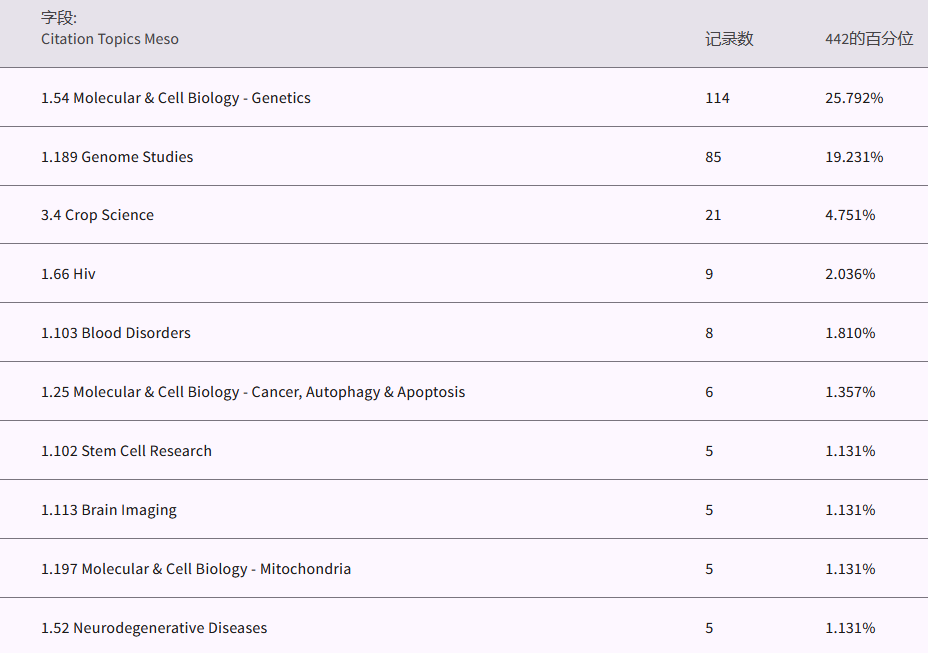Click the record count 114
The height and width of the screenshot is (653, 928).
[x=717, y=98]
